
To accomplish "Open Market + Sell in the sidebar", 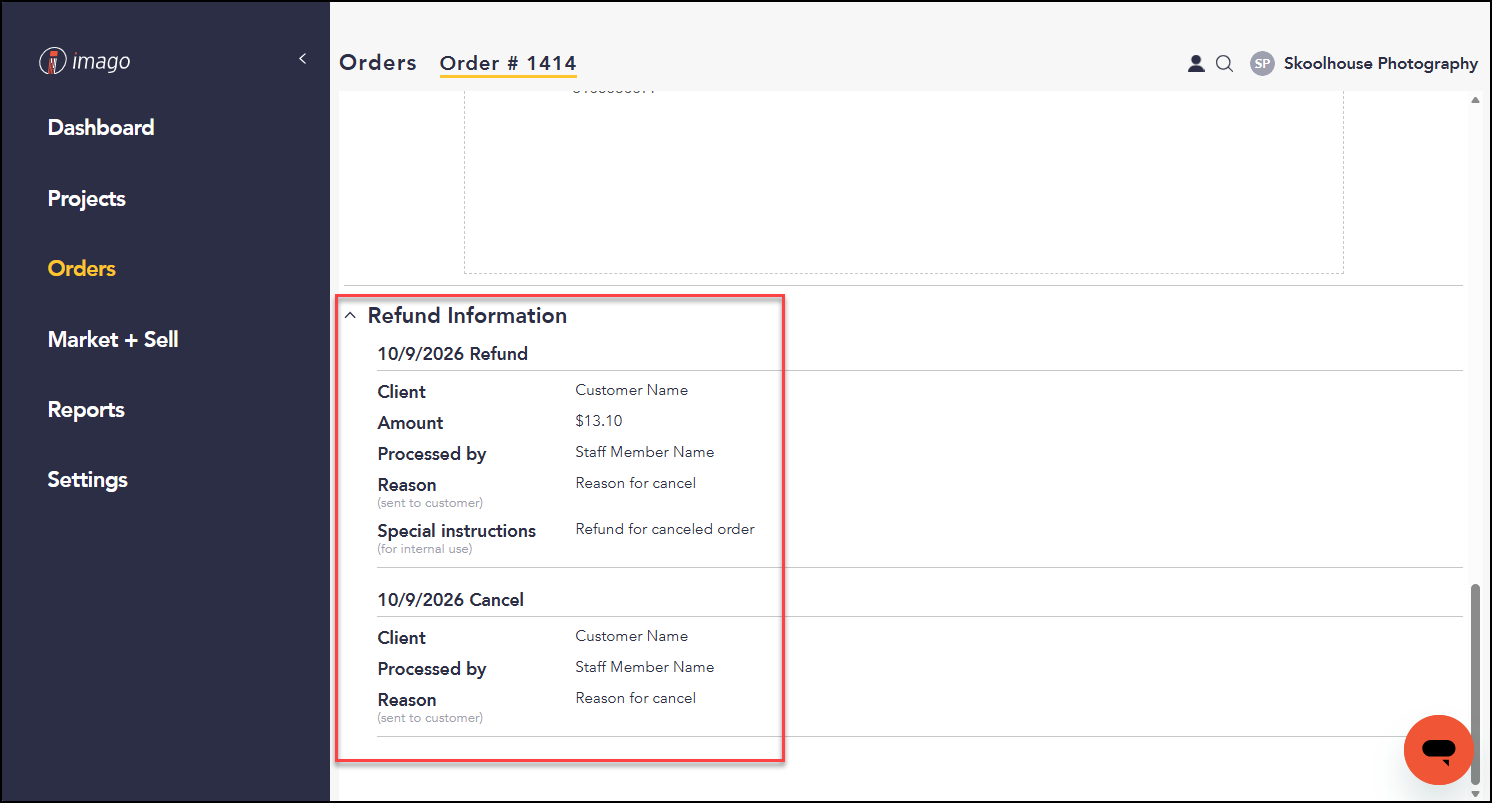I will (x=113, y=339).
